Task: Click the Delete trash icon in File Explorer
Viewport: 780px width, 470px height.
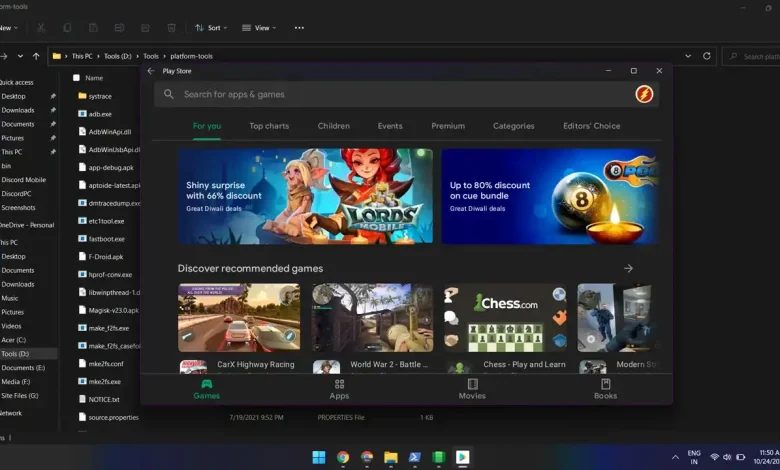Action: [x=171, y=28]
